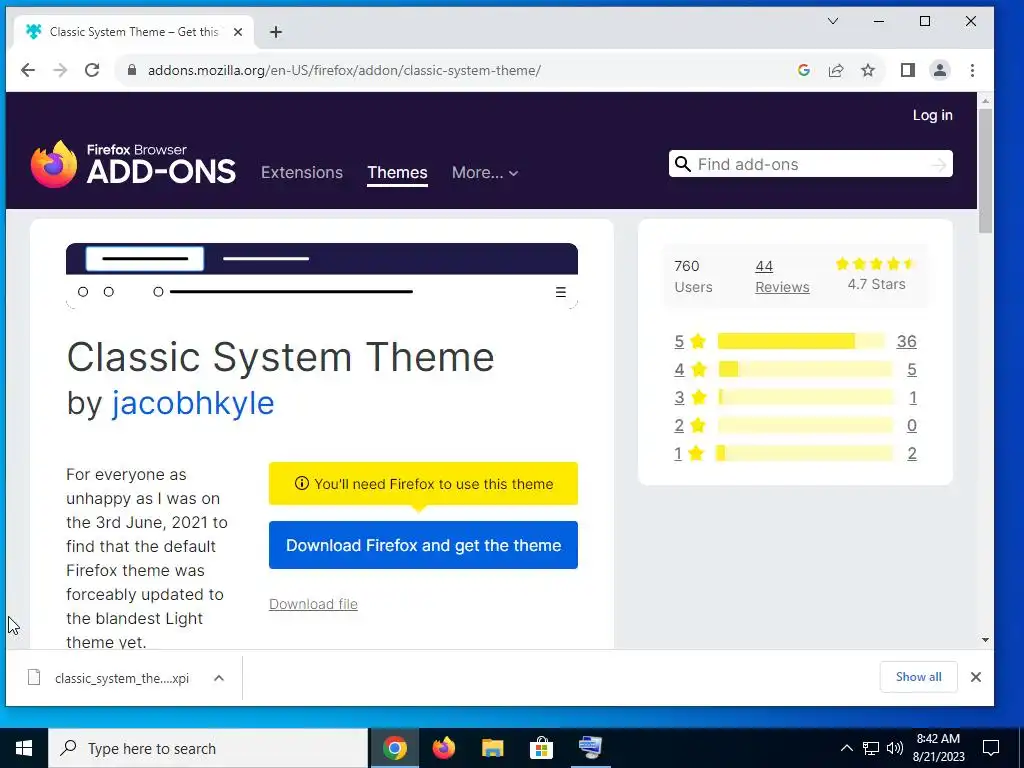Viewport: 1024px width, 768px height.
Task: Close the downloads bar
Action: pos(976,677)
